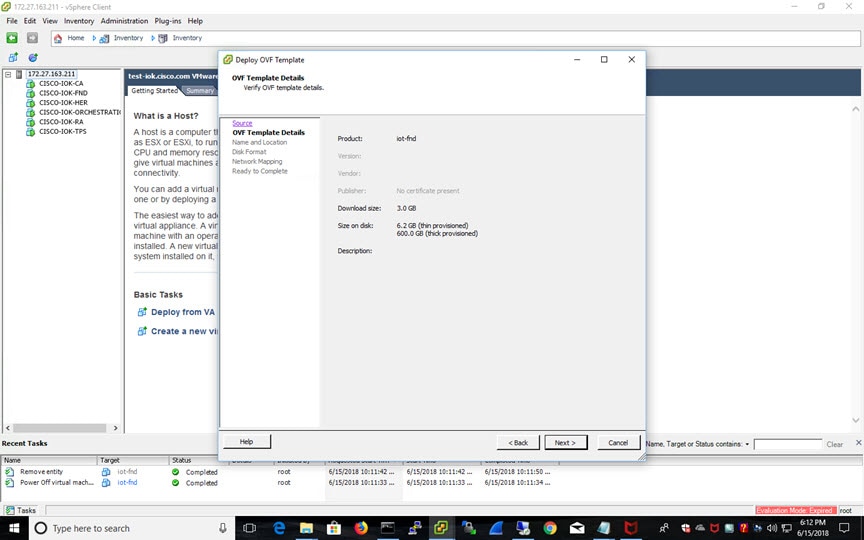This screenshot has width=864, height=540.
Task: Click Cancel in Deploy OVF dialog
Action: coord(618,442)
